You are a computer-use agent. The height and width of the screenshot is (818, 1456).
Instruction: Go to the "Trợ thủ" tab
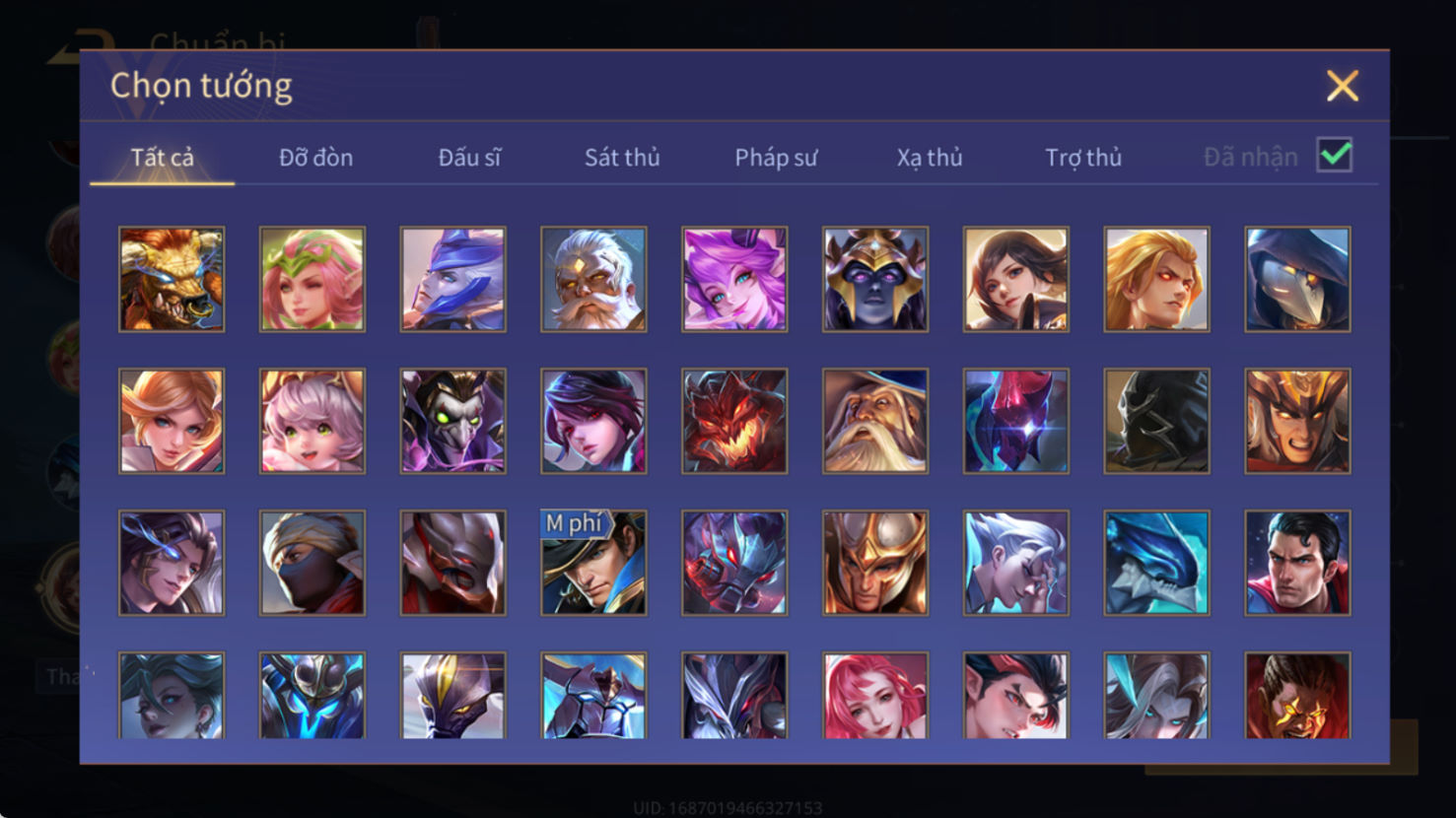pos(1083,158)
